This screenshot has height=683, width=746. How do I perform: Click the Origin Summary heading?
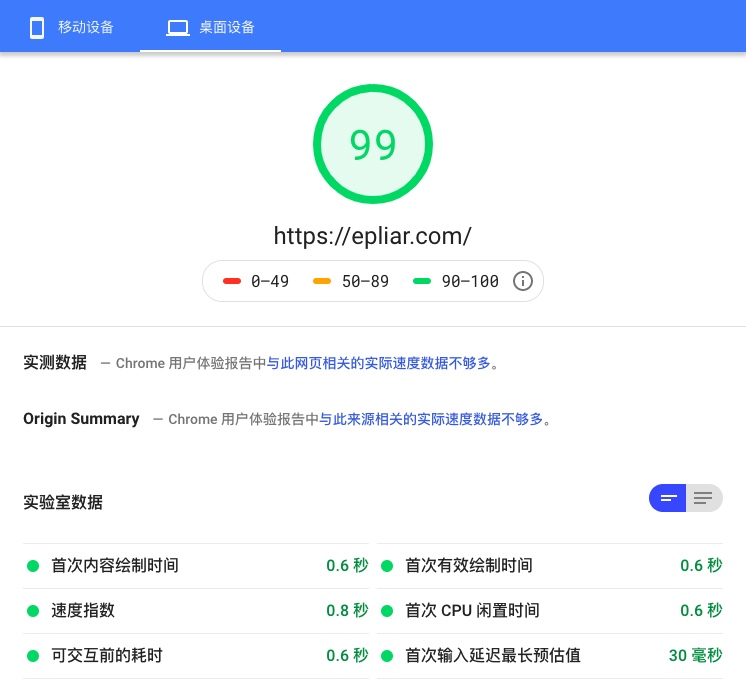tap(81, 419)
